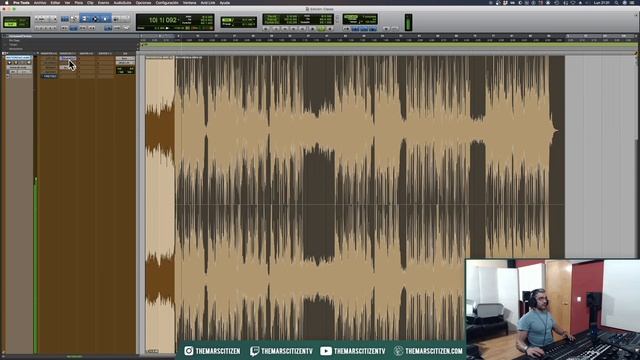Image resolution: width=640 pixels, height=360 pixels.
Task: Open Spotlight search in macOS menu bar
Action: coord(617,2)
